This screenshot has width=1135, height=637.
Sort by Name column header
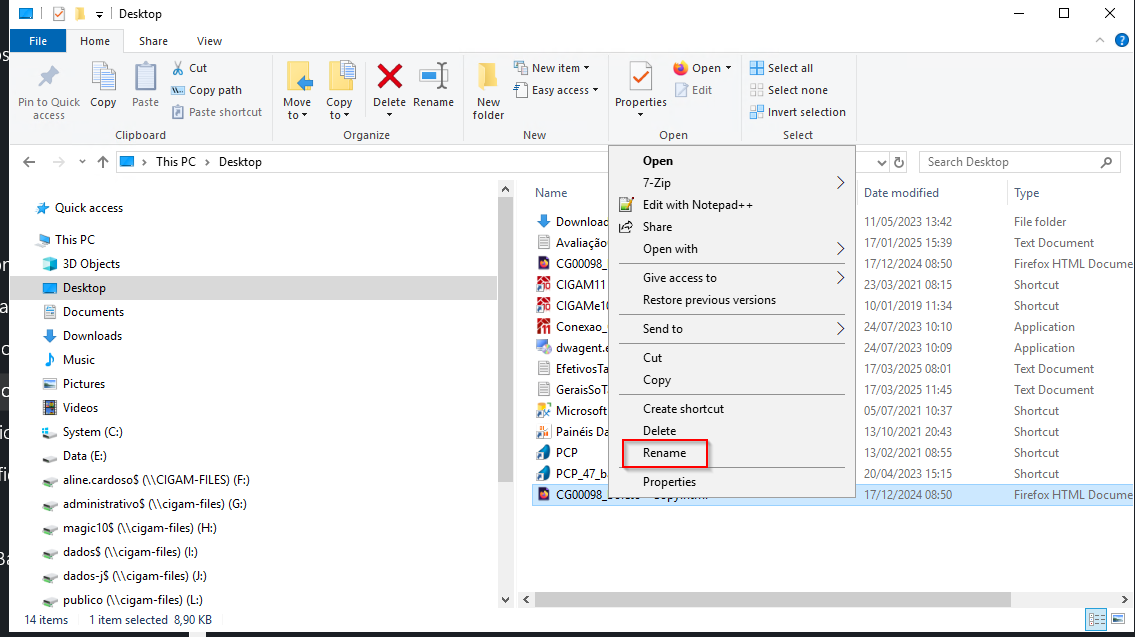(x=551, y=193)
